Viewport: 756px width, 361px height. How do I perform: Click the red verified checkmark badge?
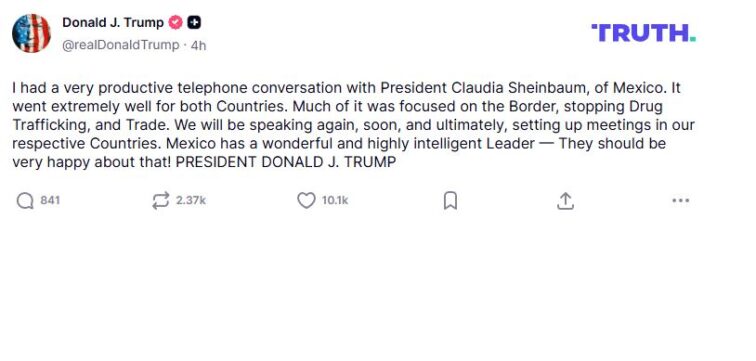(x=175, y=22)
